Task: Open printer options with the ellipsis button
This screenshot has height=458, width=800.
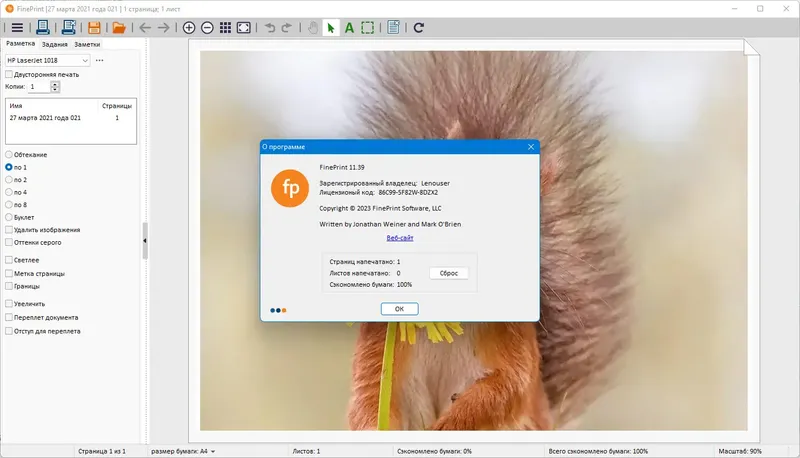Action: click(x=99, y=60)
